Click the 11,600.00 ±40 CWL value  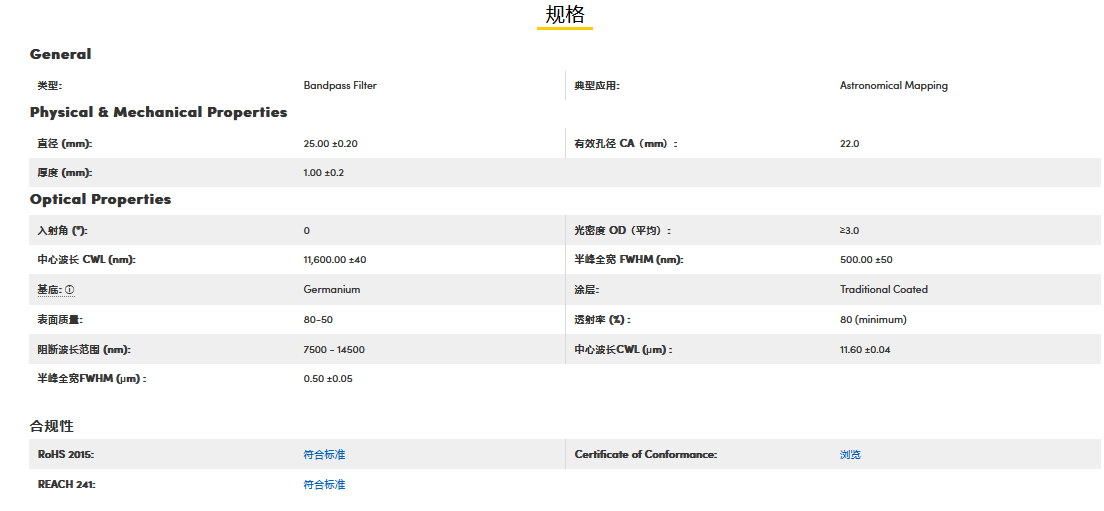pos(334,260)
